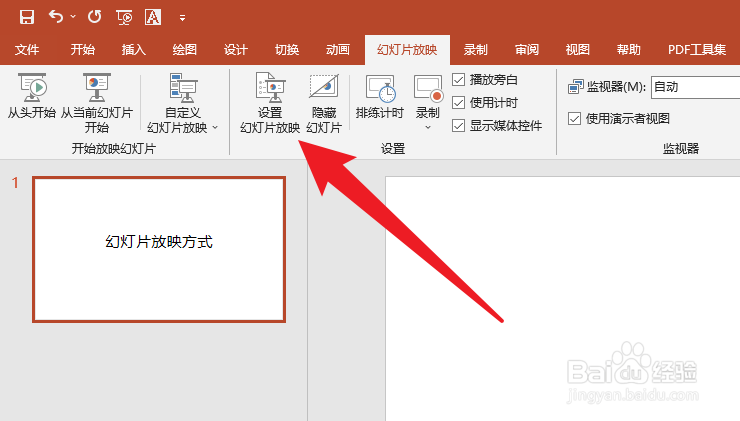This screenshot has width=740, height=421.
Task: Select the 幻灯片放映 tab
Action: [407, 50]
